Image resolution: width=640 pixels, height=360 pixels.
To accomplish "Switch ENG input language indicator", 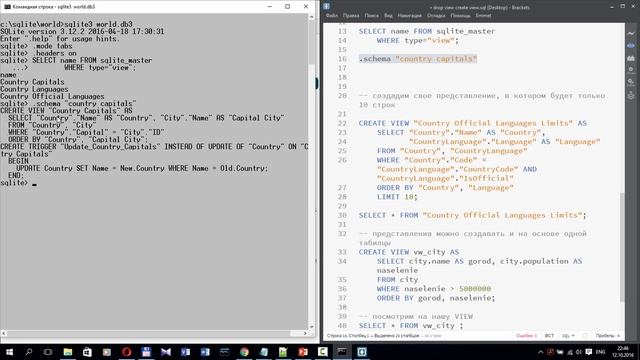I will (x=600, y=352).
